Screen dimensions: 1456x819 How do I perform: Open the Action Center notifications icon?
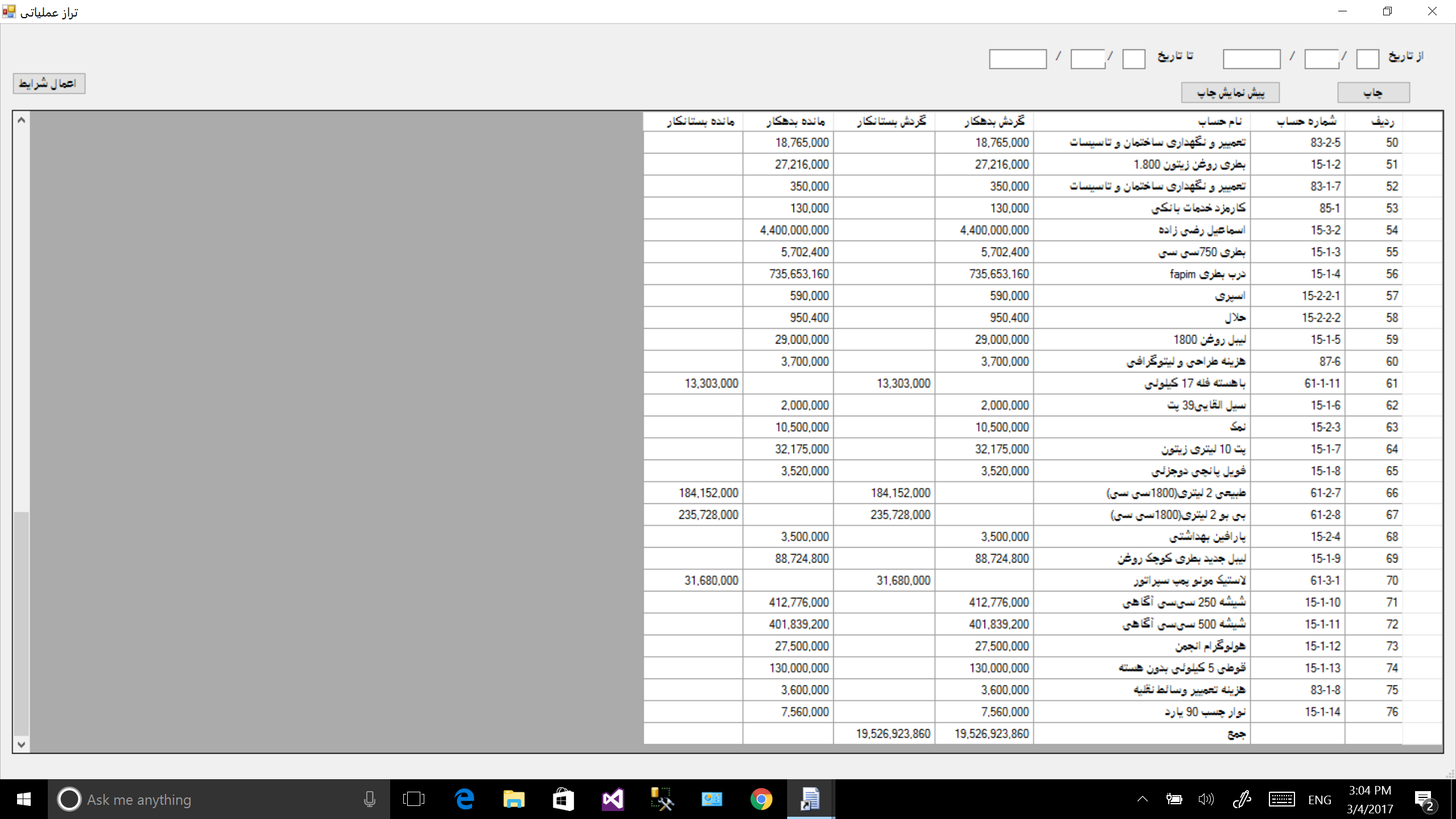pos(1424,799)
